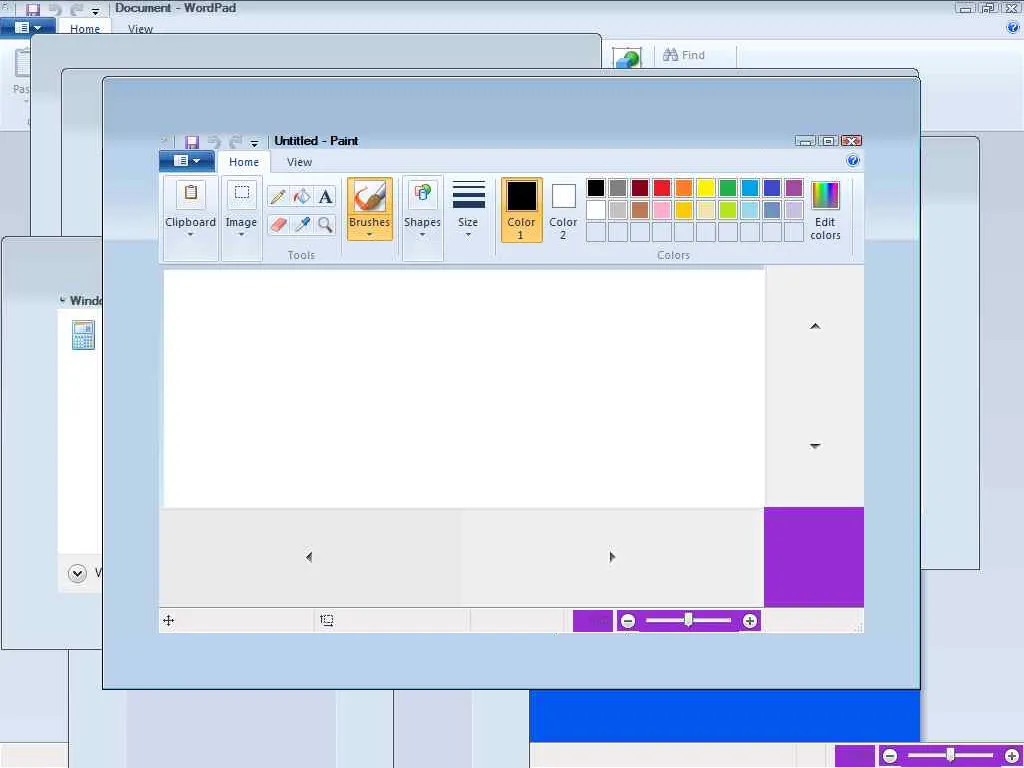Open the WordPad application menu button

click(27, 28)
